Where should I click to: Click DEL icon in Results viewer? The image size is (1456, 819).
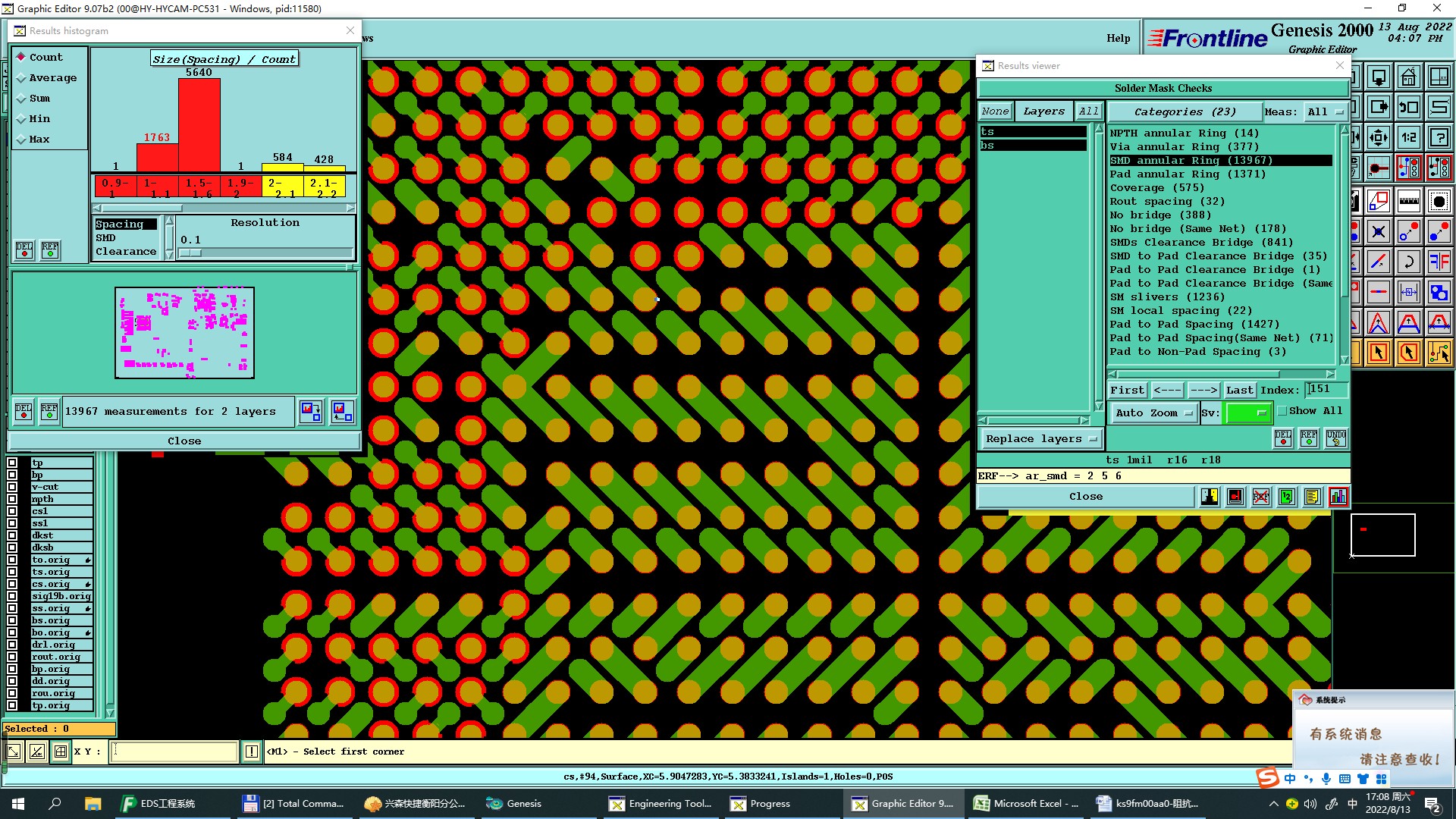[1282, 438]
